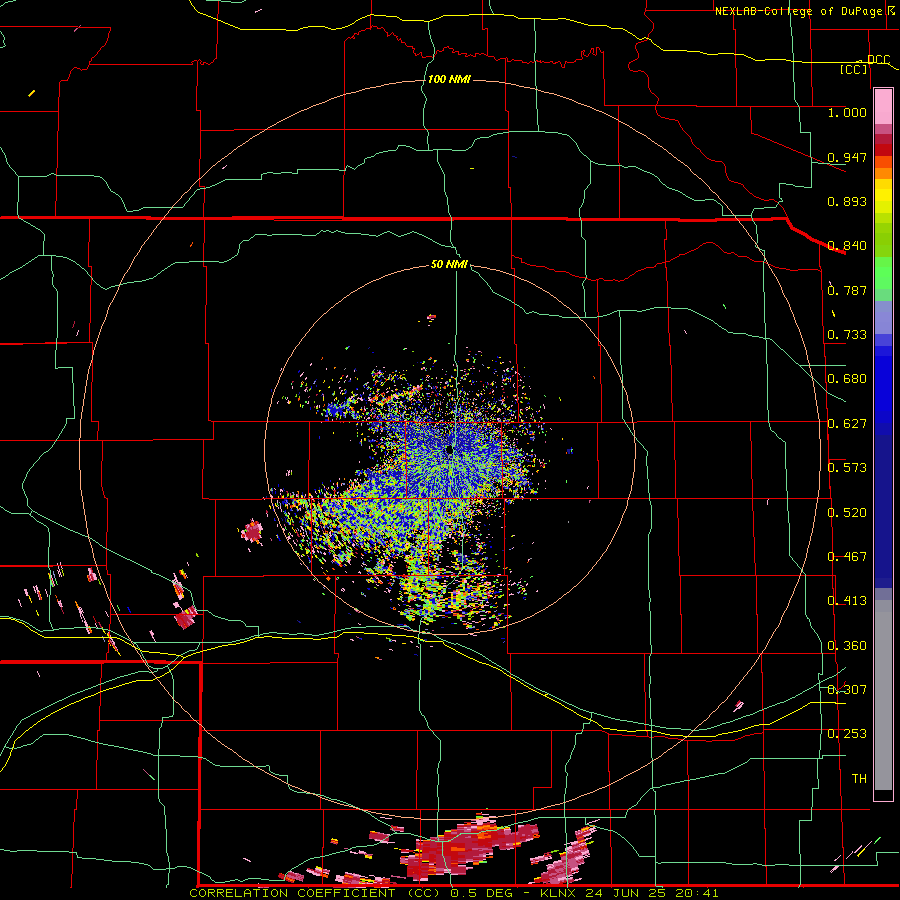Click the black KLNX radar site dot
The height and width of the screenshot is (900, 900).
click(449, 451)
